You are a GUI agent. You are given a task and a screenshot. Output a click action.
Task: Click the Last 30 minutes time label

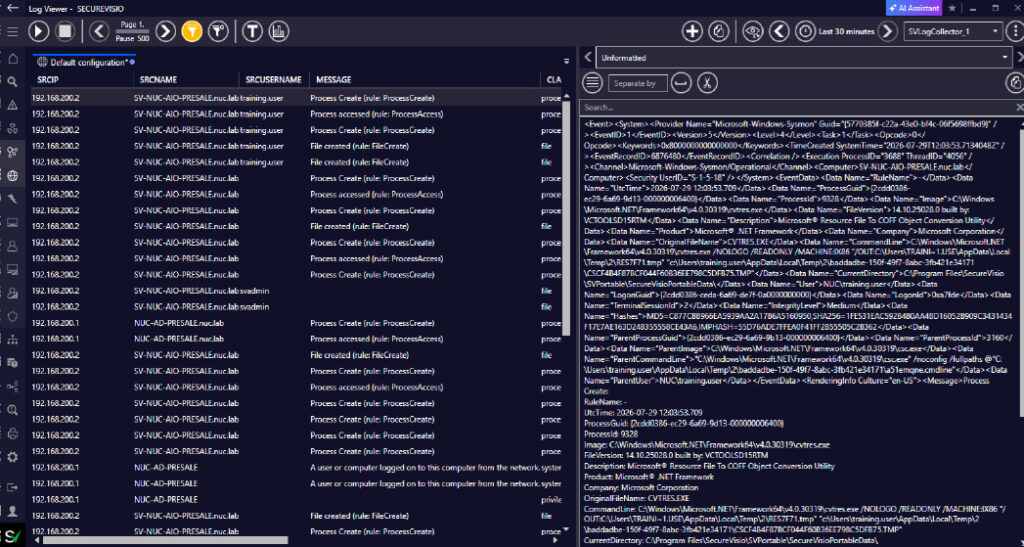[x=846, y=31]
